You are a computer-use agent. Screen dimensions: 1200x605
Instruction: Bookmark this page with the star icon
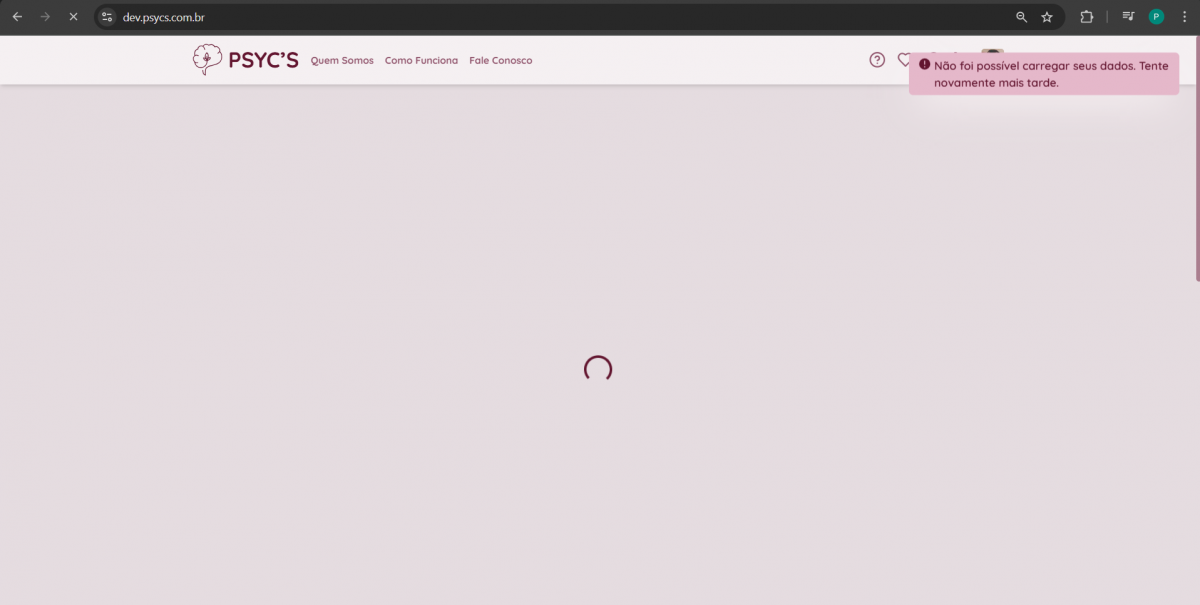[1047, 17]
